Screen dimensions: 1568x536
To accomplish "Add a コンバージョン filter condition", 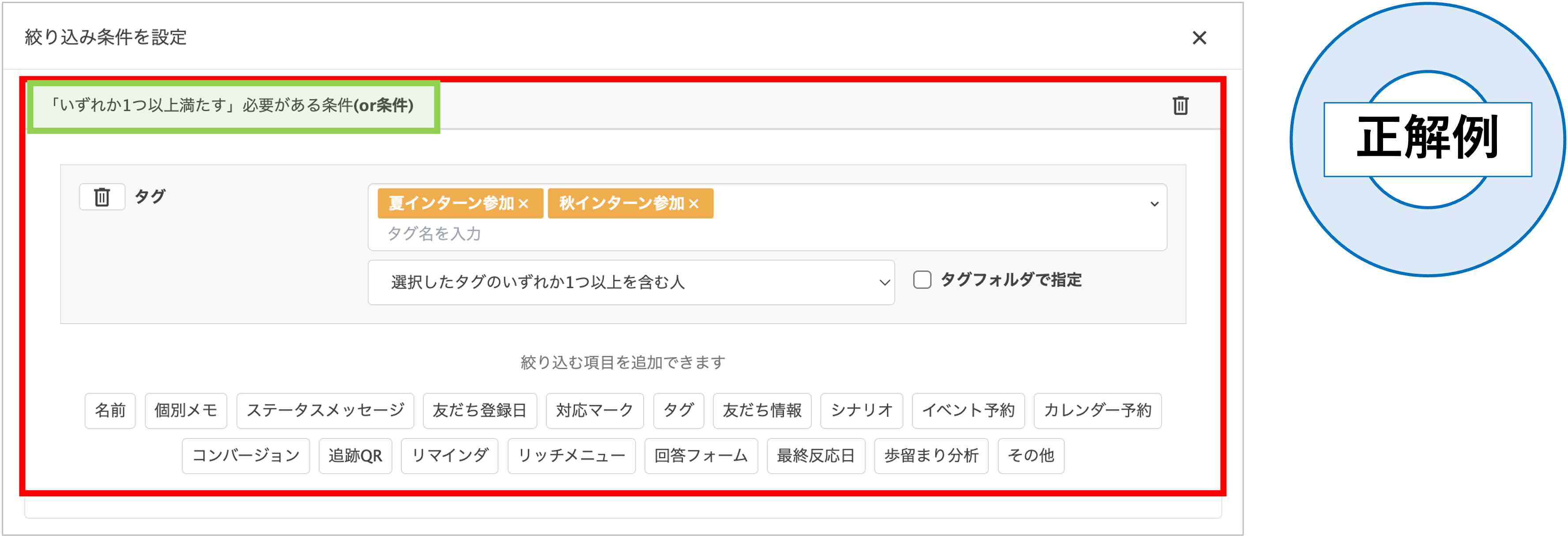I will click(246, 456).
